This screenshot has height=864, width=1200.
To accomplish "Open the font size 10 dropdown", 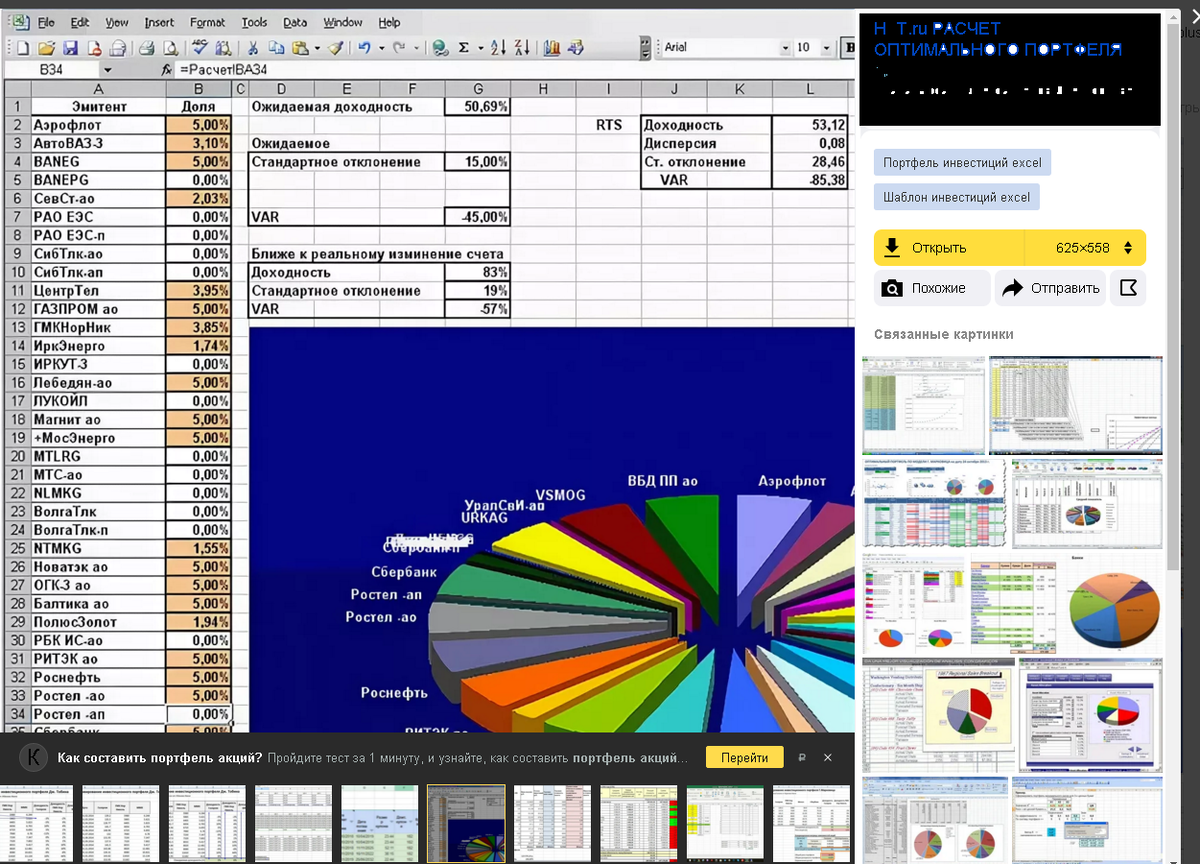I will click(826, 48).
